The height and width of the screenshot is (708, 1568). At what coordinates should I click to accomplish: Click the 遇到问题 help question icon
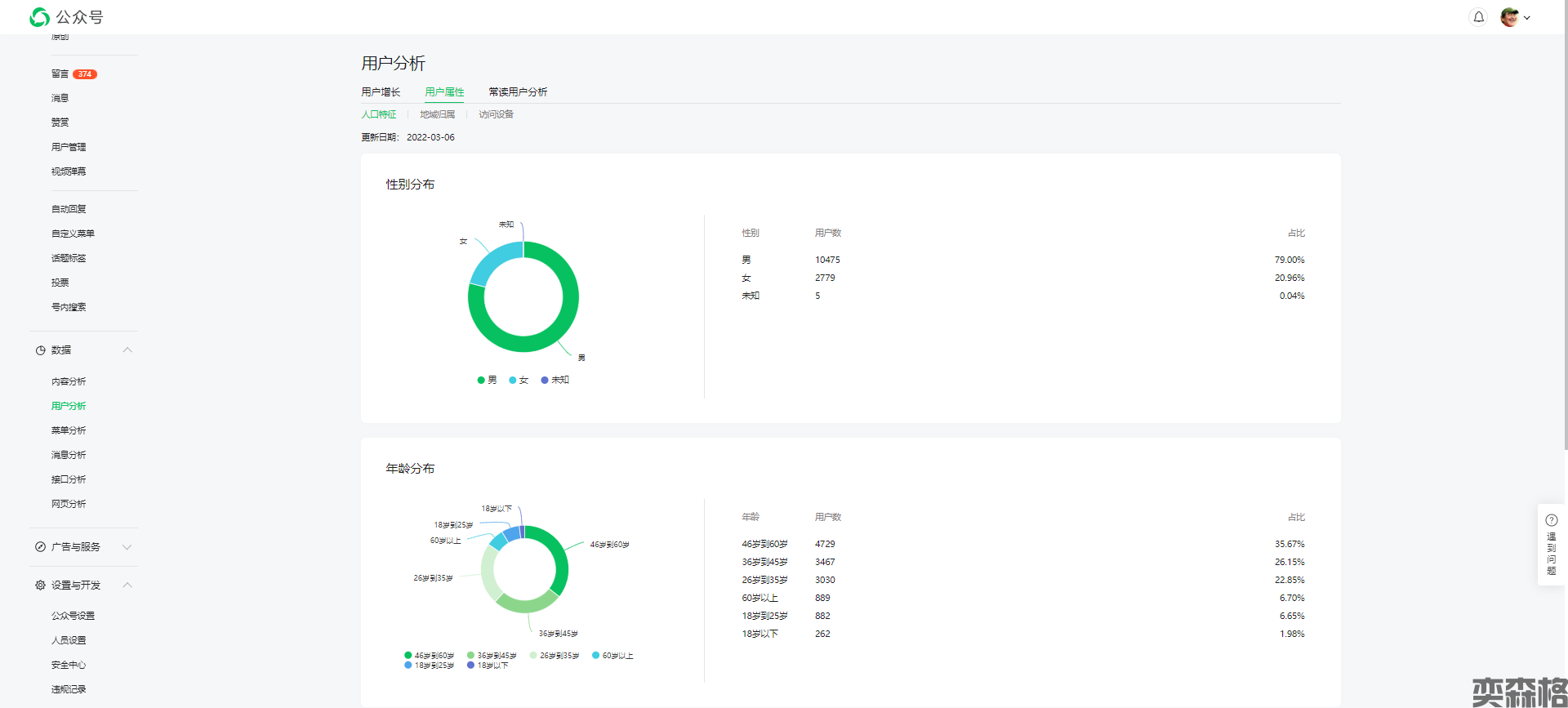(1551, 520)
